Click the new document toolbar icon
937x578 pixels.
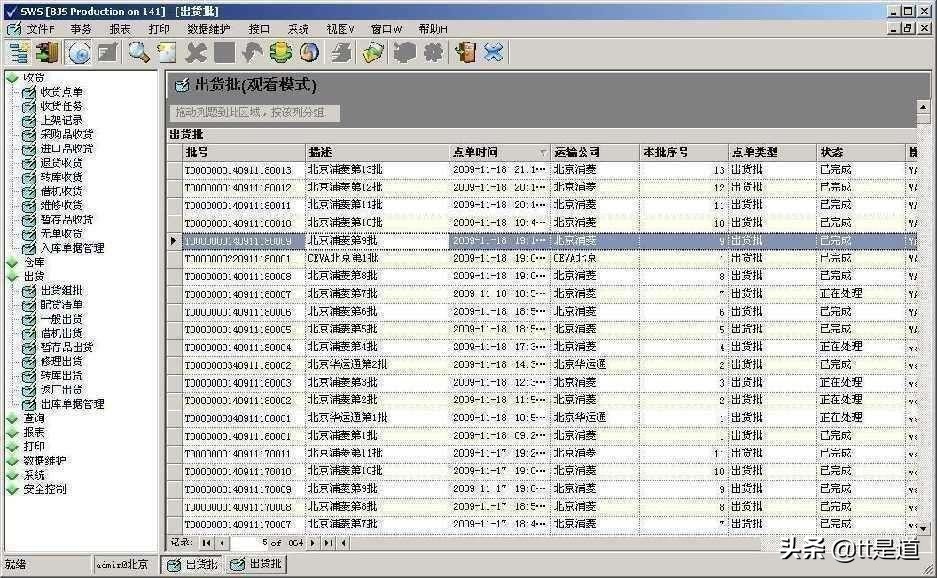click(167, 53)
